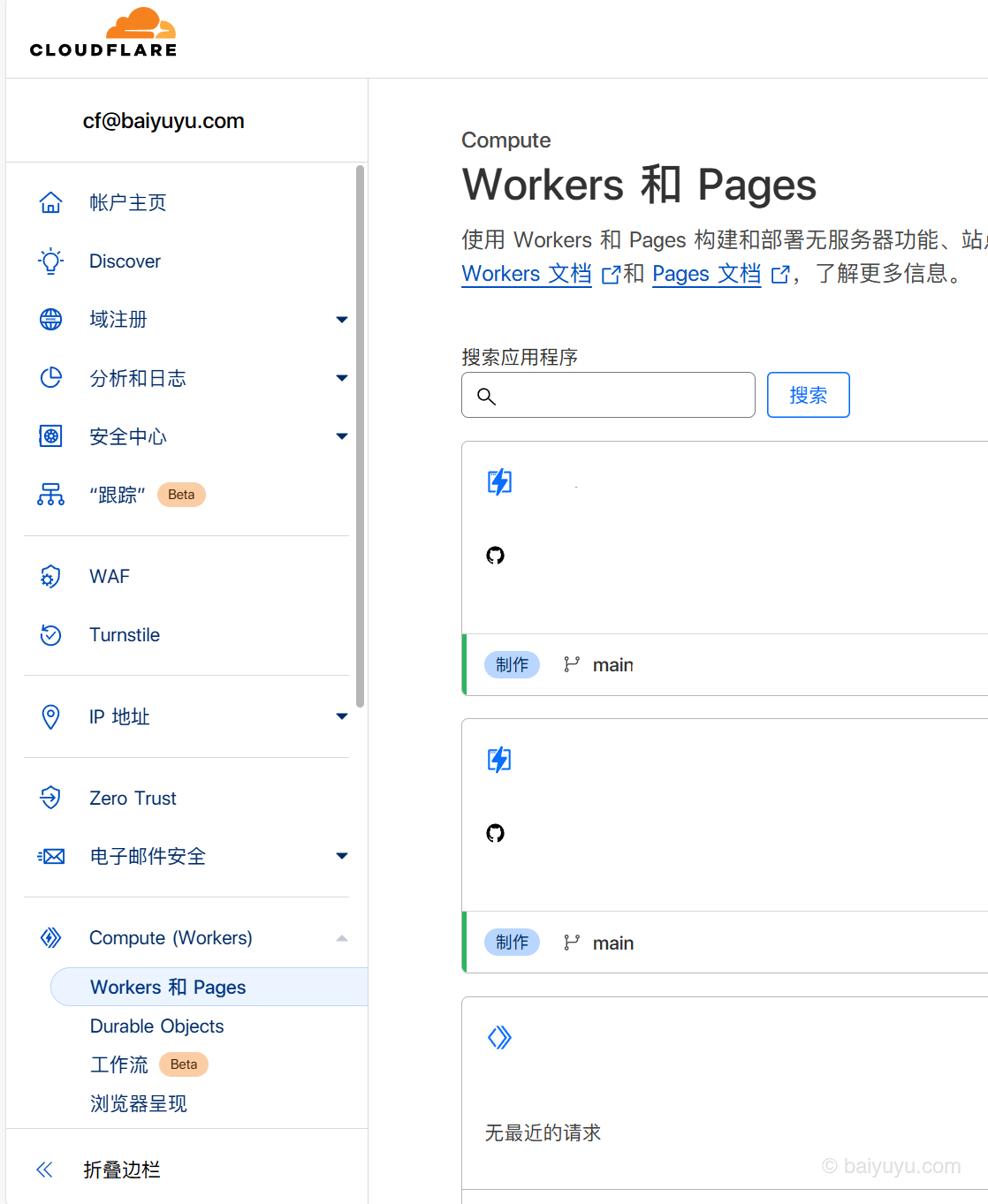This screenshot has width=988, height=1204.
Task: Open the Workers 文档 link
Action: point(526,274)
